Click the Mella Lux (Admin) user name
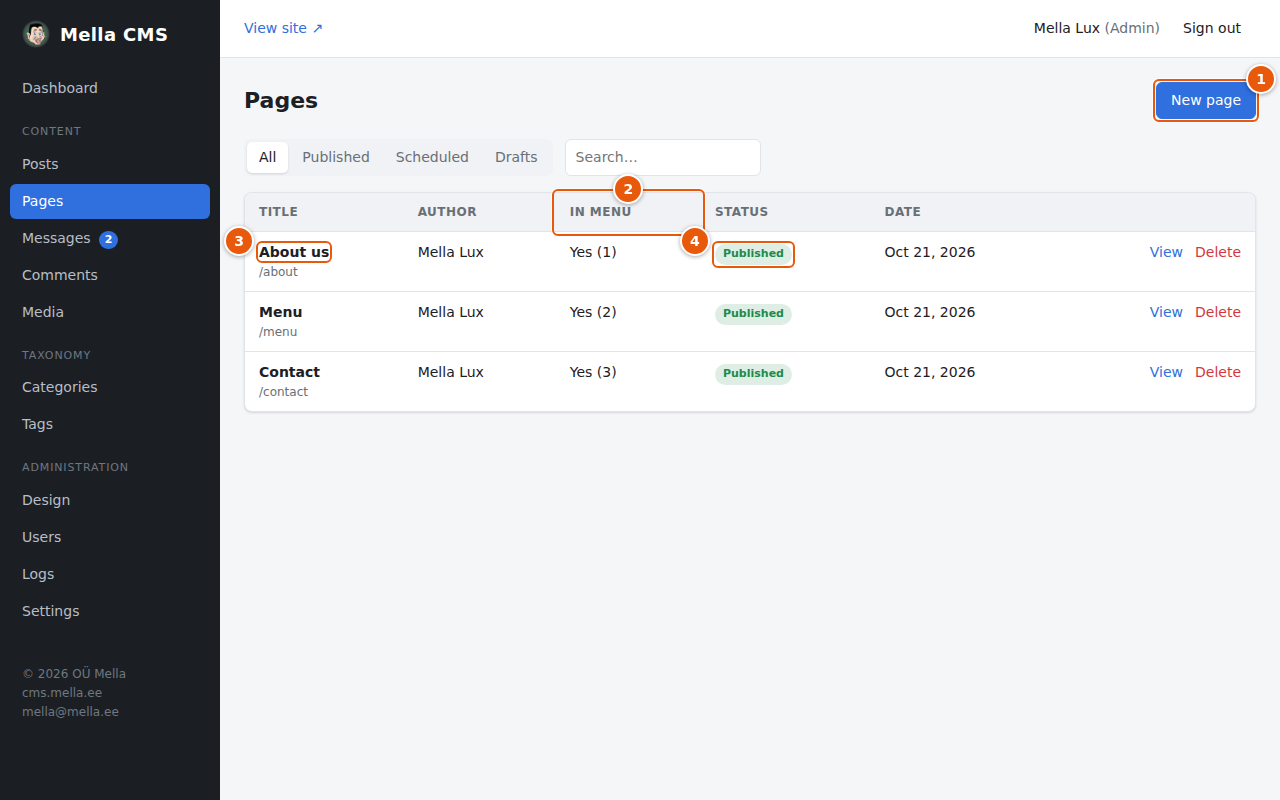The width and height of the screenshot is (1280, 800). (x=1097, y=28)
